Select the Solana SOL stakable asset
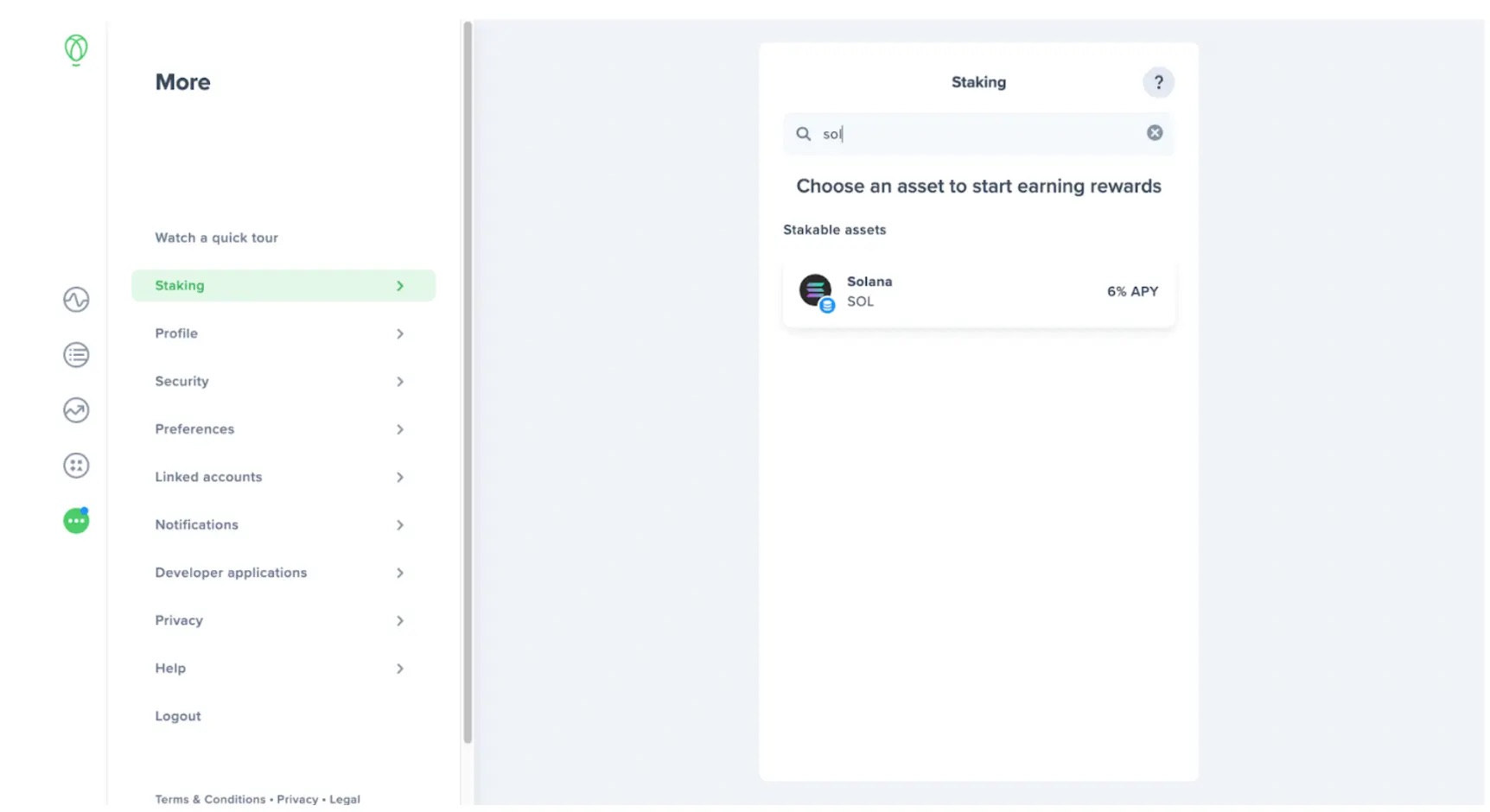 click(x=978, y=292)
